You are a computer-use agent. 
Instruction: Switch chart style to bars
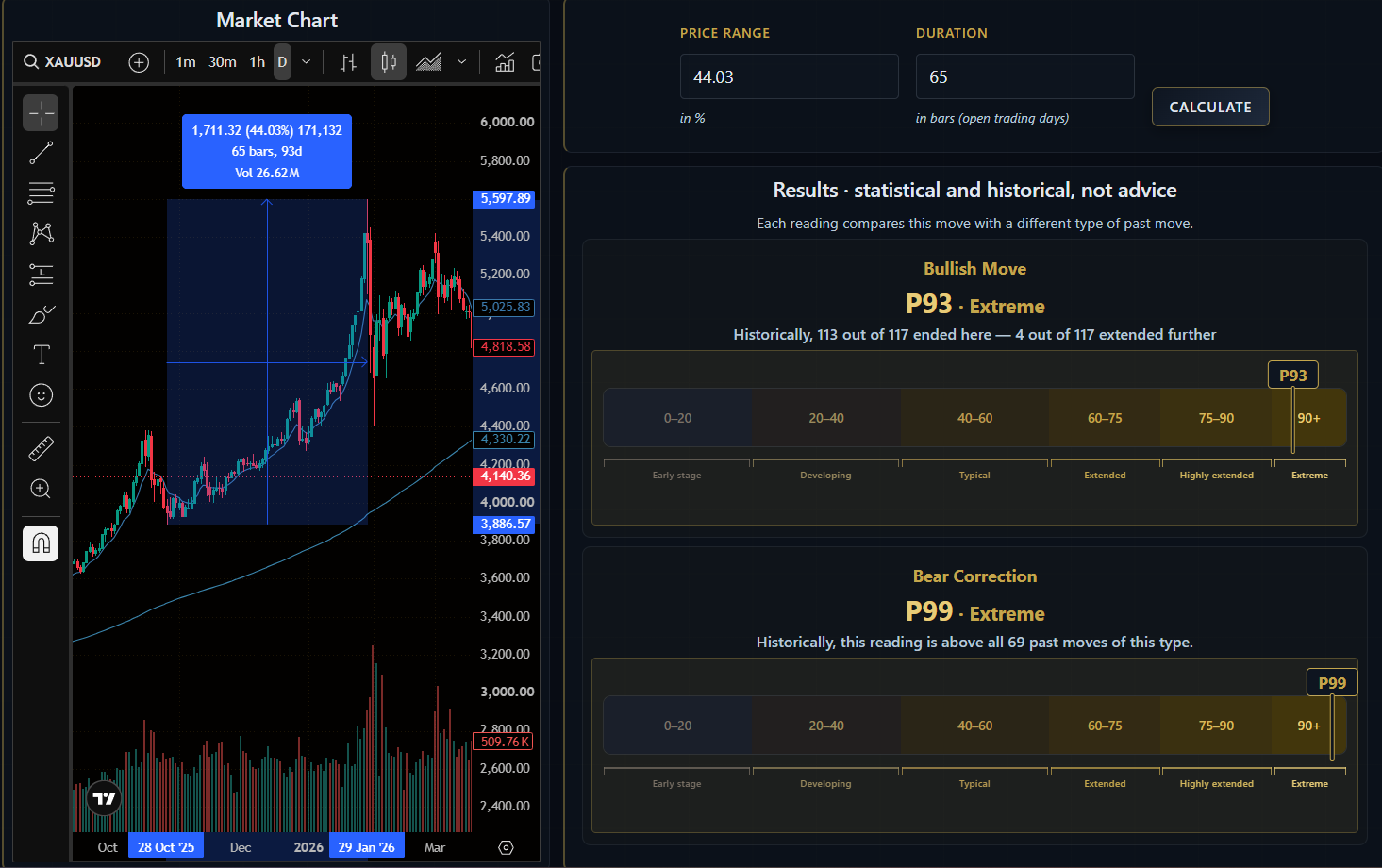(x=349, y=62)
